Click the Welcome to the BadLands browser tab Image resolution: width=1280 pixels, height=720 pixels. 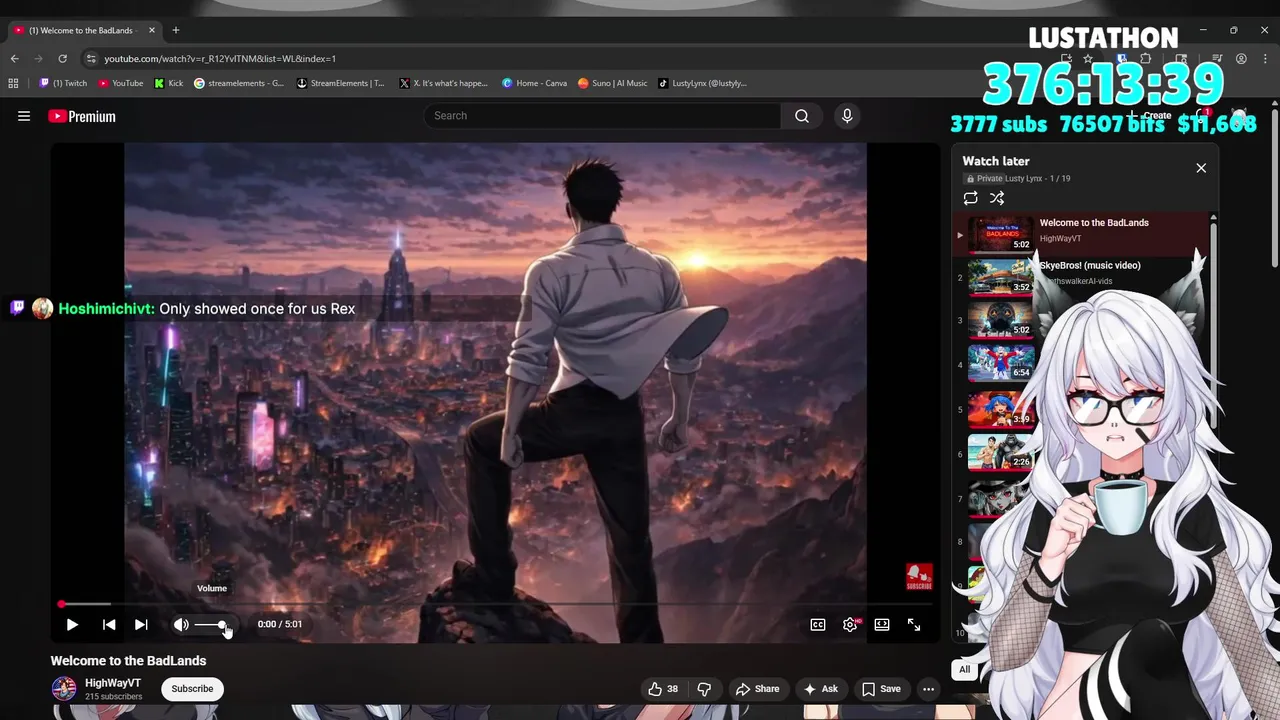click(84, 30)
